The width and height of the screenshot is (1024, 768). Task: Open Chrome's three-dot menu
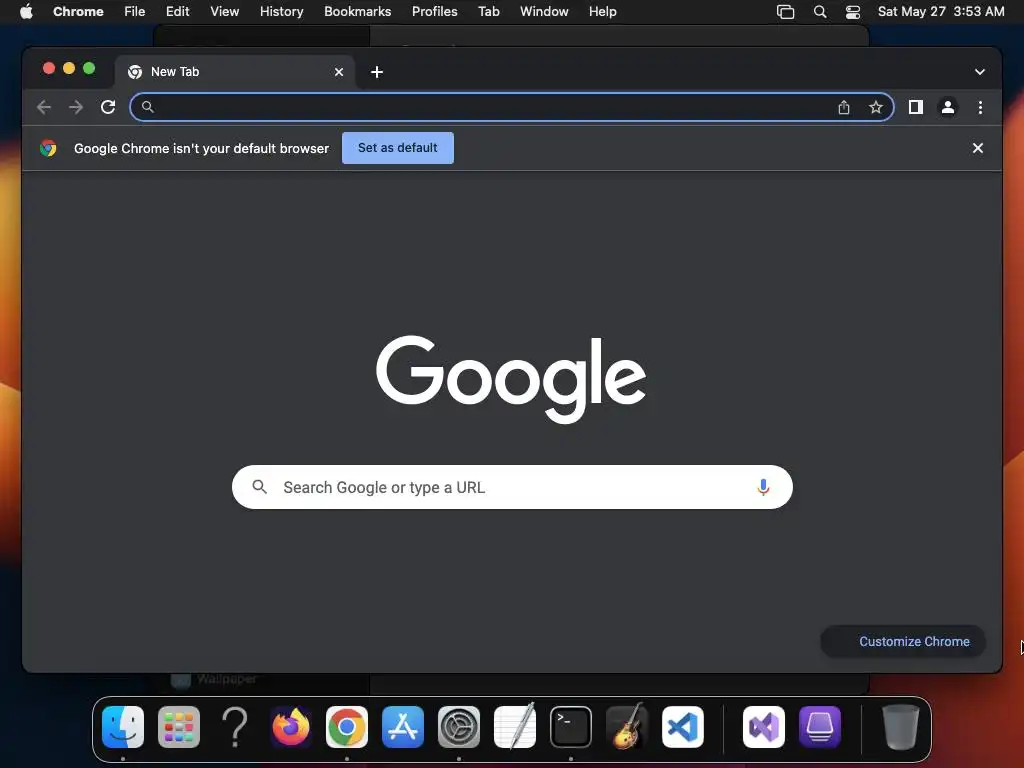click(980, 107)
